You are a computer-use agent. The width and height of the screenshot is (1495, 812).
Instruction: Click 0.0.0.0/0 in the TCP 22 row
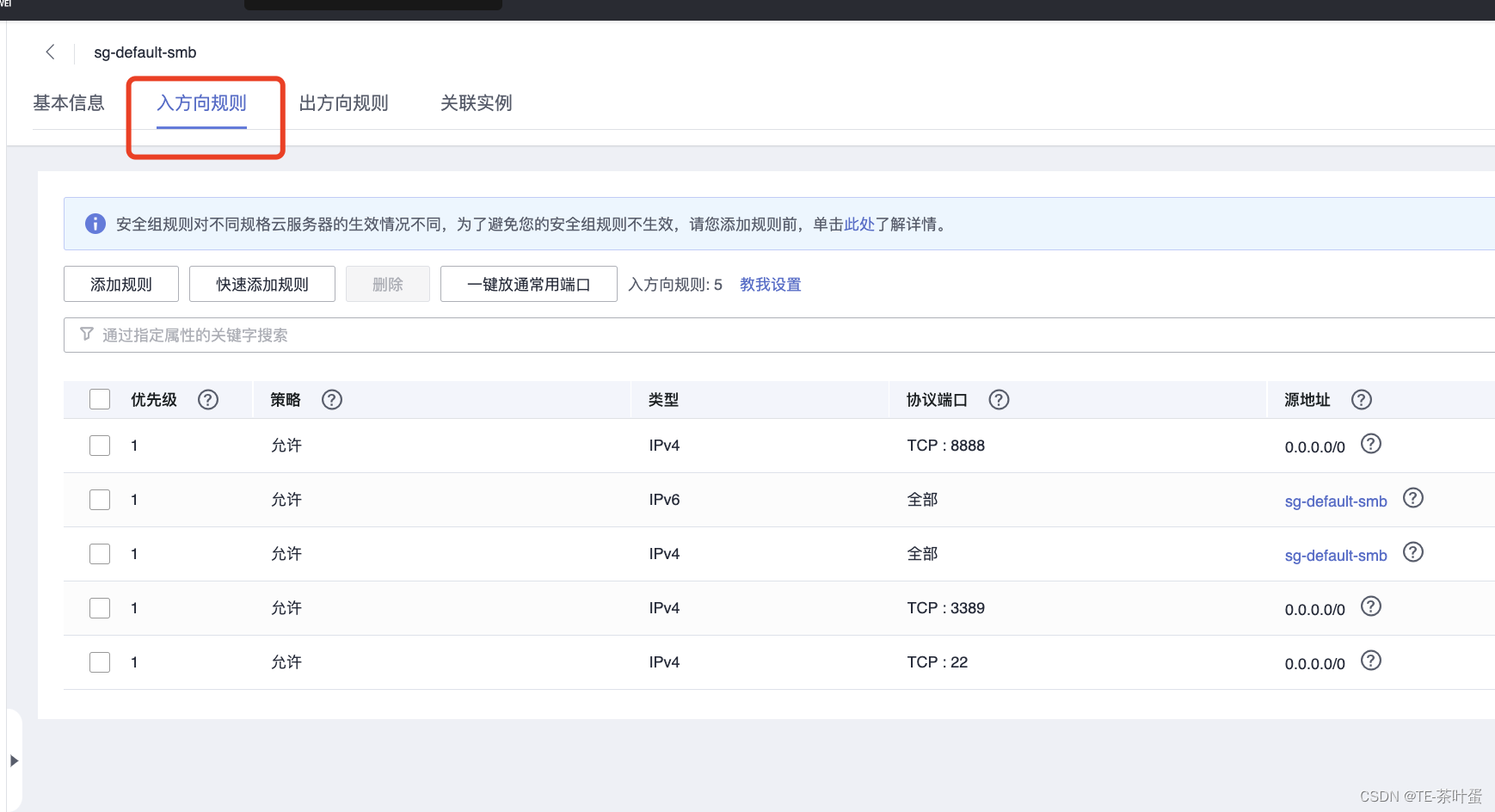pyautogui.click(x=1315, y=664)
